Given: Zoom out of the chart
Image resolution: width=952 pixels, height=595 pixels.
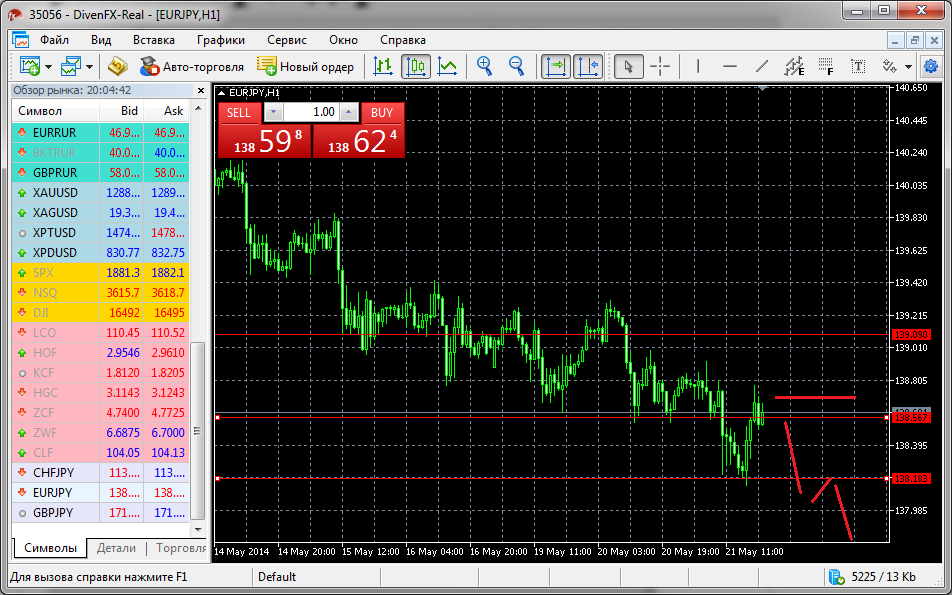Looking at the screenshot, I should click(517, 66).
